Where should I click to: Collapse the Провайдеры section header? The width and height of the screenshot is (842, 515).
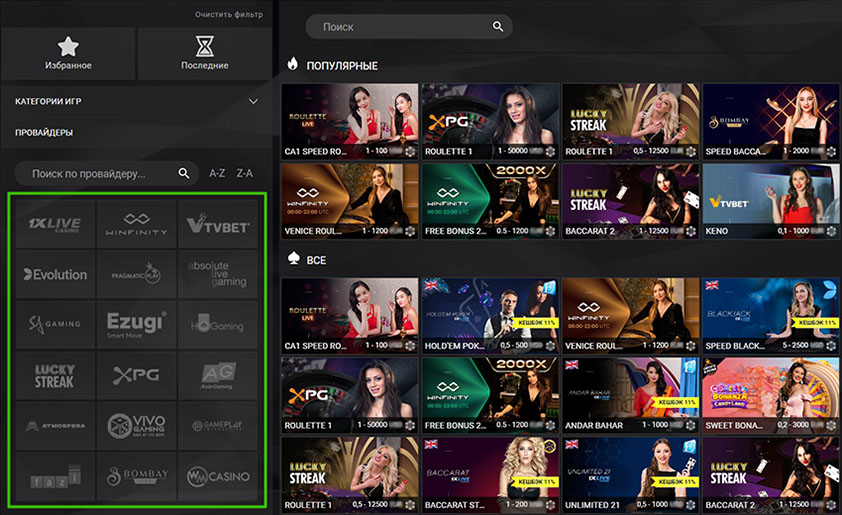(44, 132)
